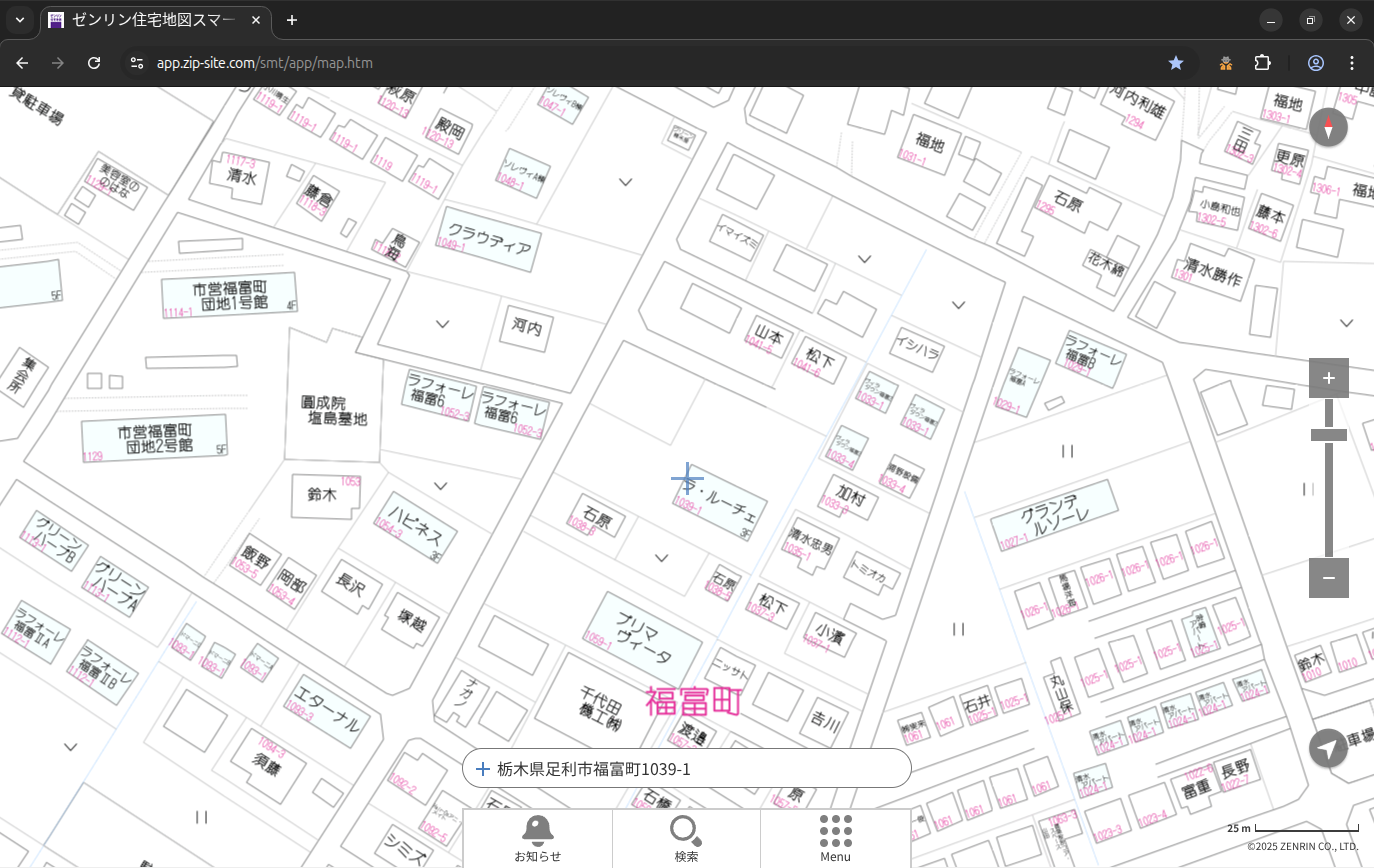Screen dimensions: 1374x868
Task: Click the current location arrow icon
Action: (1328, 748)
